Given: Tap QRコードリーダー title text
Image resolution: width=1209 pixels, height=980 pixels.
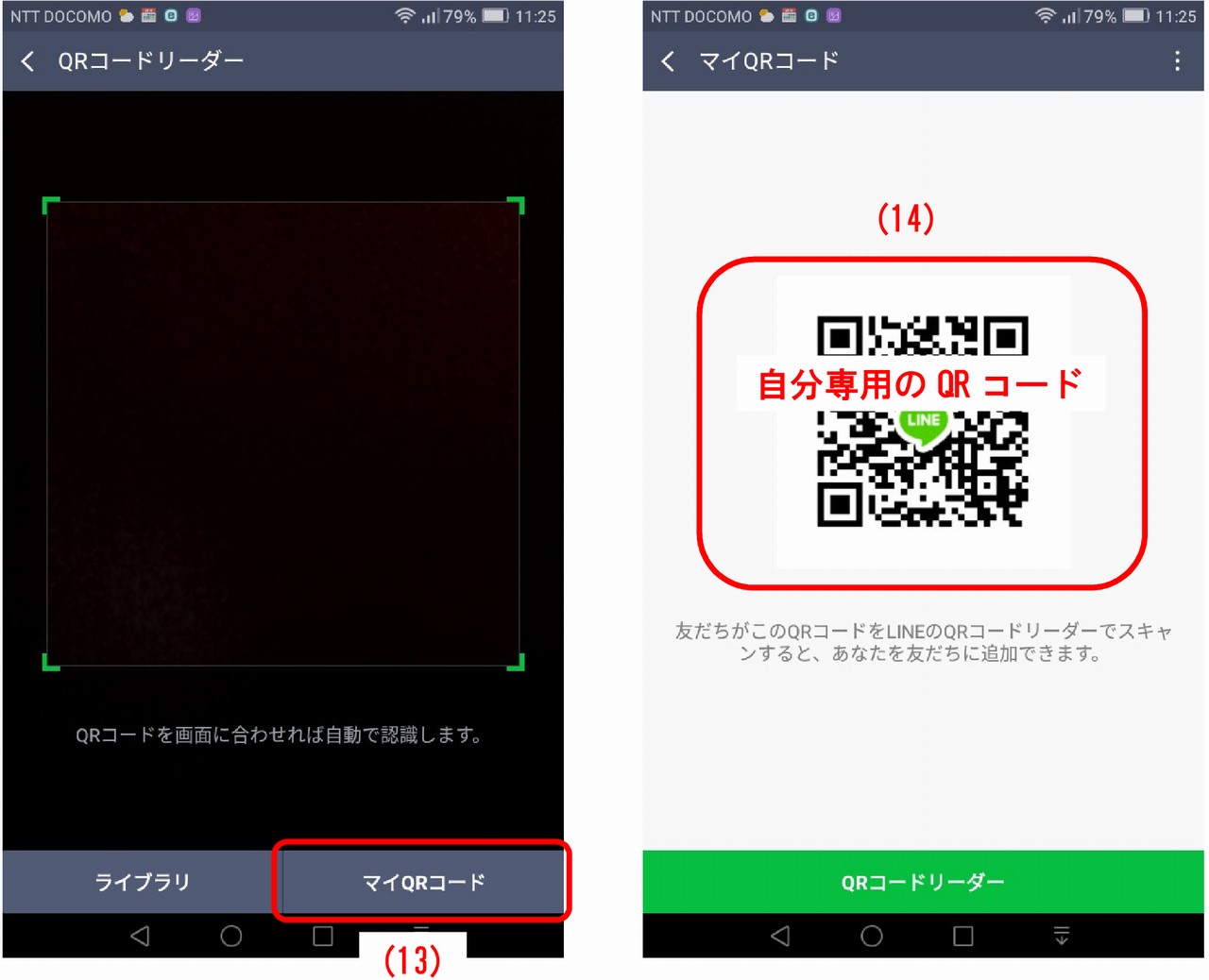Looking at the screenshot, I should point(151,61).
